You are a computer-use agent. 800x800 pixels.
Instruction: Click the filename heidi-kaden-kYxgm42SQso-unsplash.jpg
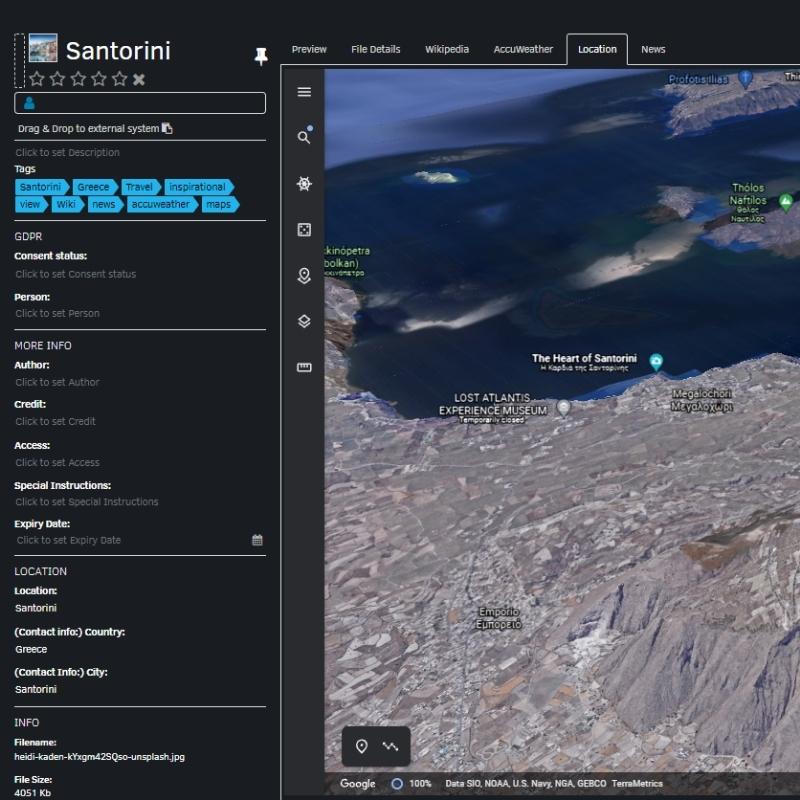point(99,757)
